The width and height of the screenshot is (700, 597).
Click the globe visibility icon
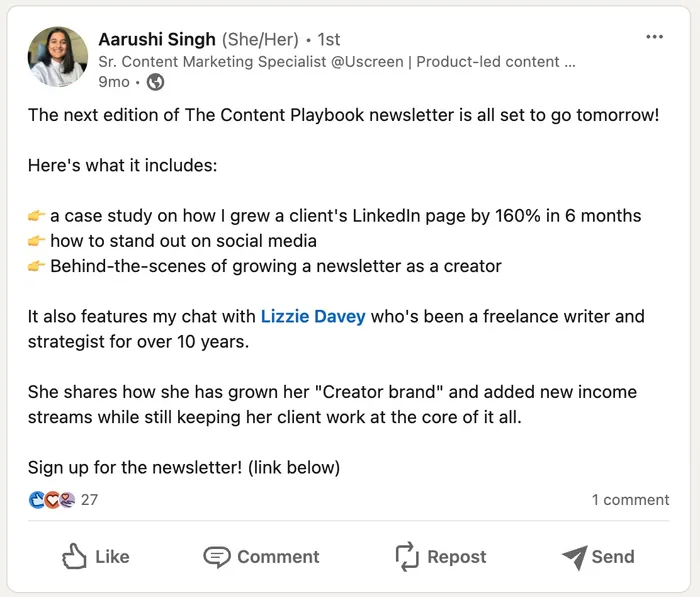click(x=155, y=82)
